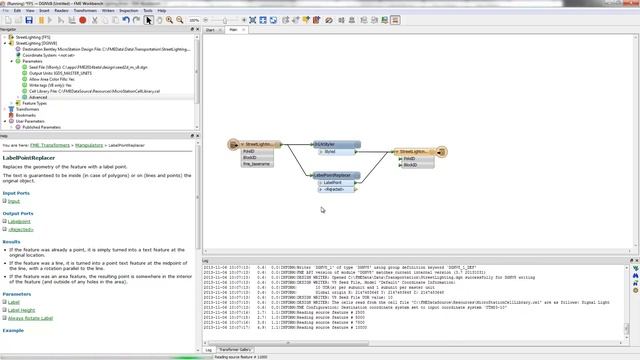This screenshot has height=360, width=640.
Task: Open the Transformers menu
Action: click(85, 11)
